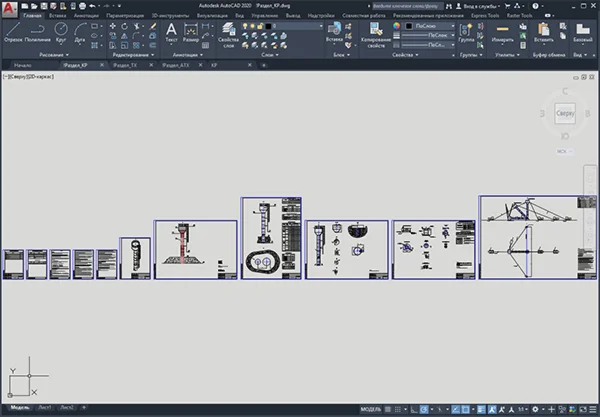Click the Open file icon in quick access toolbar
Screen dimensions: 600x417
coord(34,6)
